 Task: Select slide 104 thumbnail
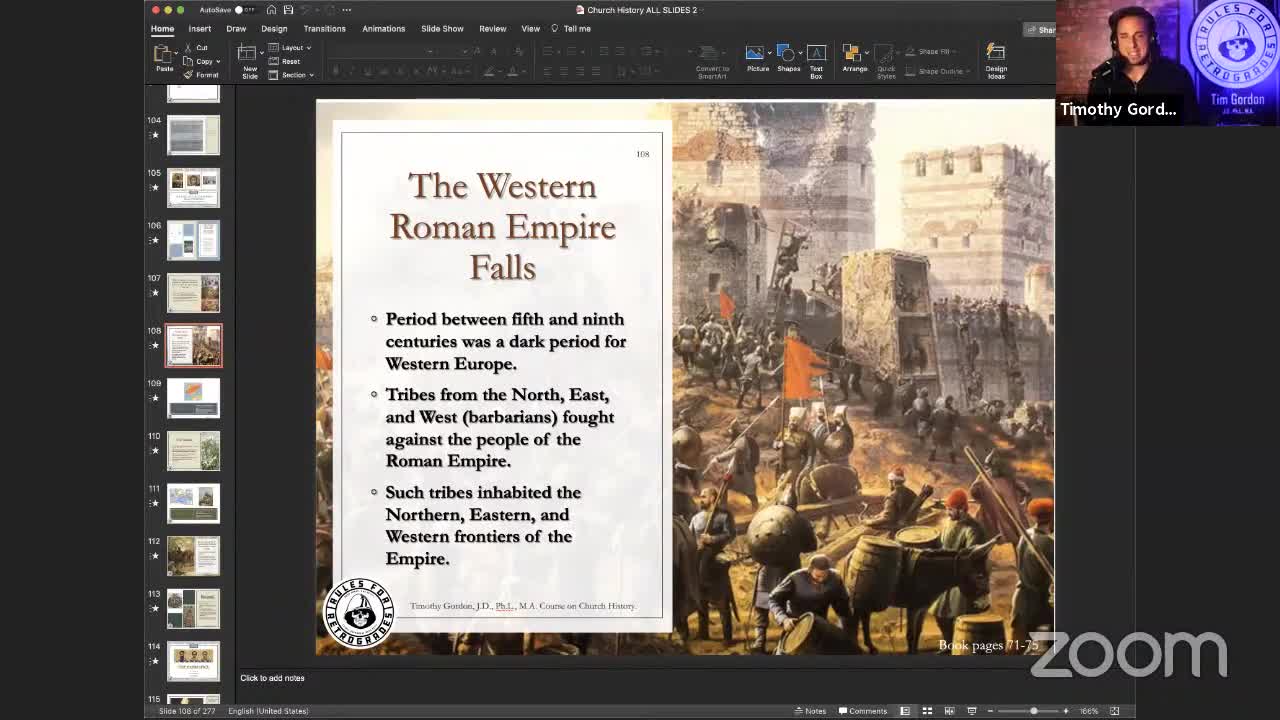[x=193, y=135]
